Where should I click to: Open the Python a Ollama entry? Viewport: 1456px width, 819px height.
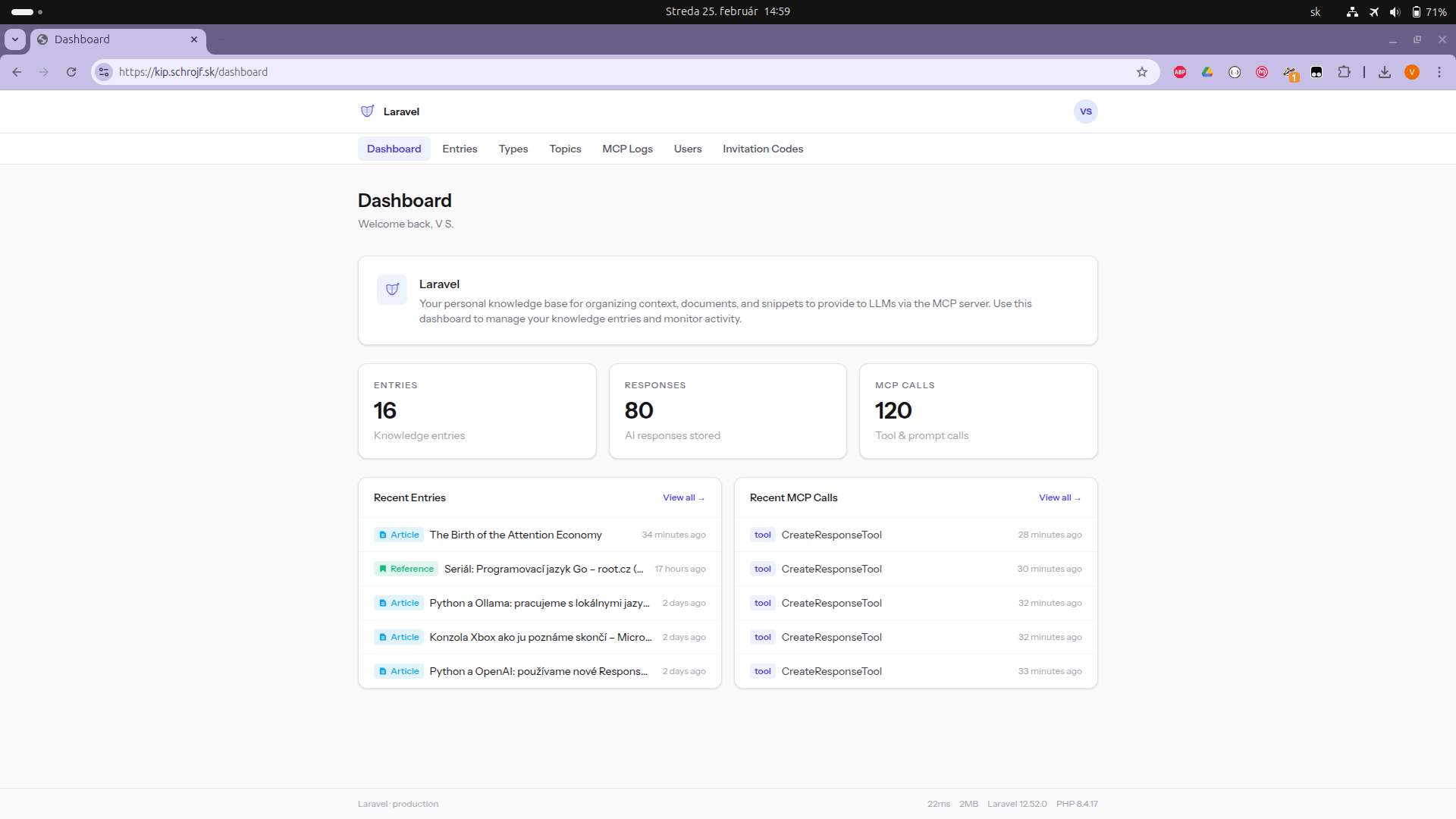(539, 603)
